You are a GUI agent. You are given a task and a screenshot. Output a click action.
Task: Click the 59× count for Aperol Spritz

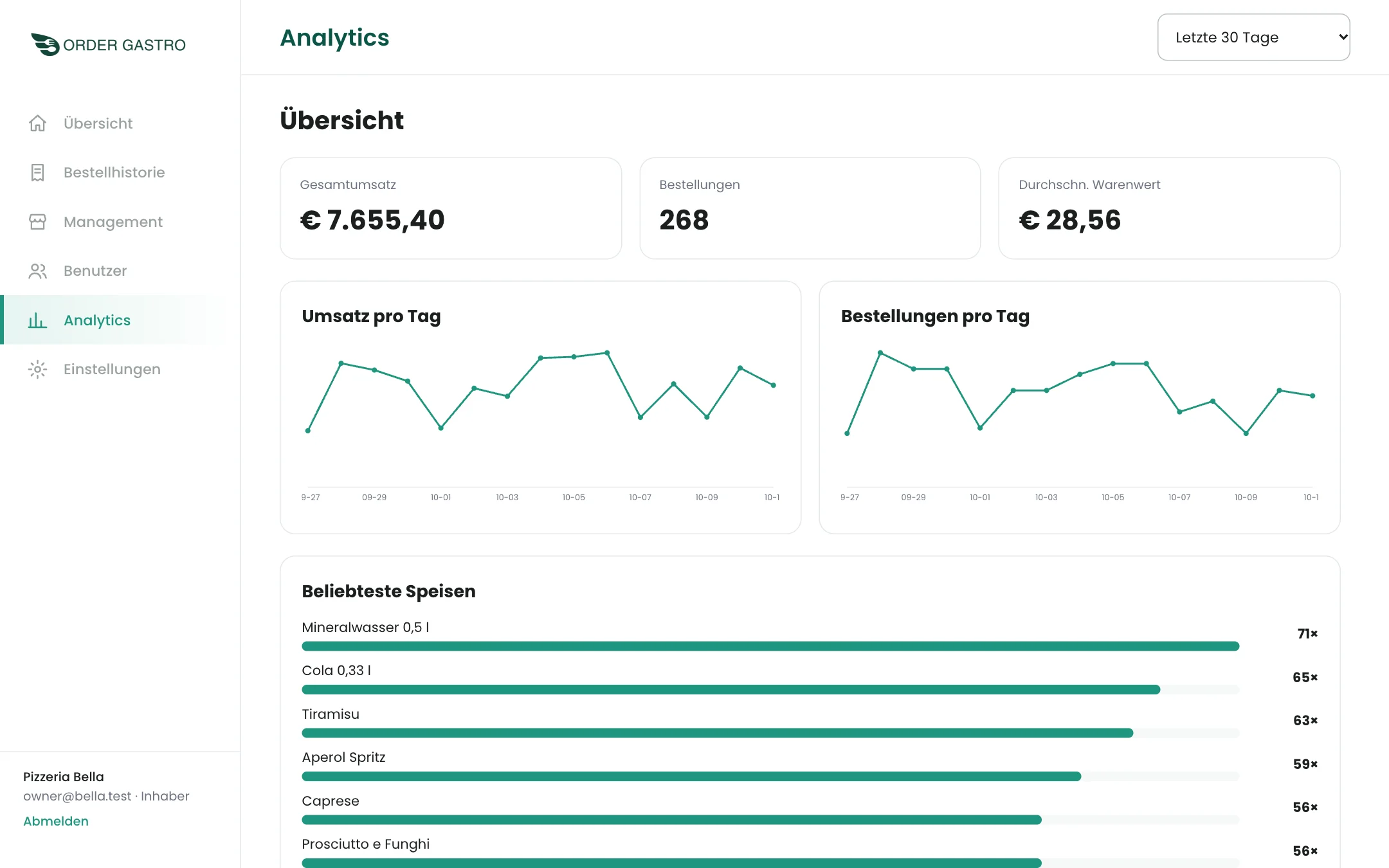[1305, 764]
